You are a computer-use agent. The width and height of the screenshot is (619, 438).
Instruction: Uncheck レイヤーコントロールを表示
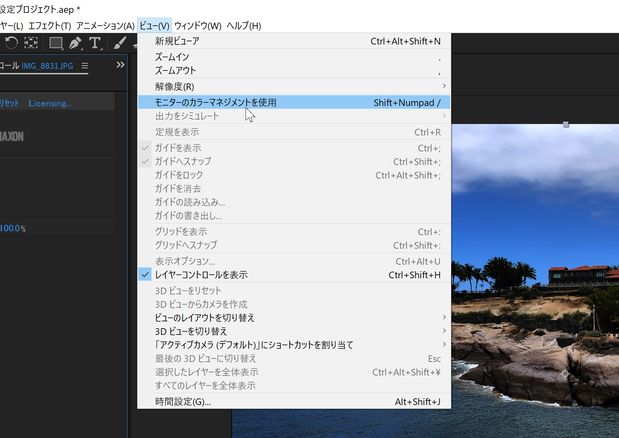(x=294, y=275)
